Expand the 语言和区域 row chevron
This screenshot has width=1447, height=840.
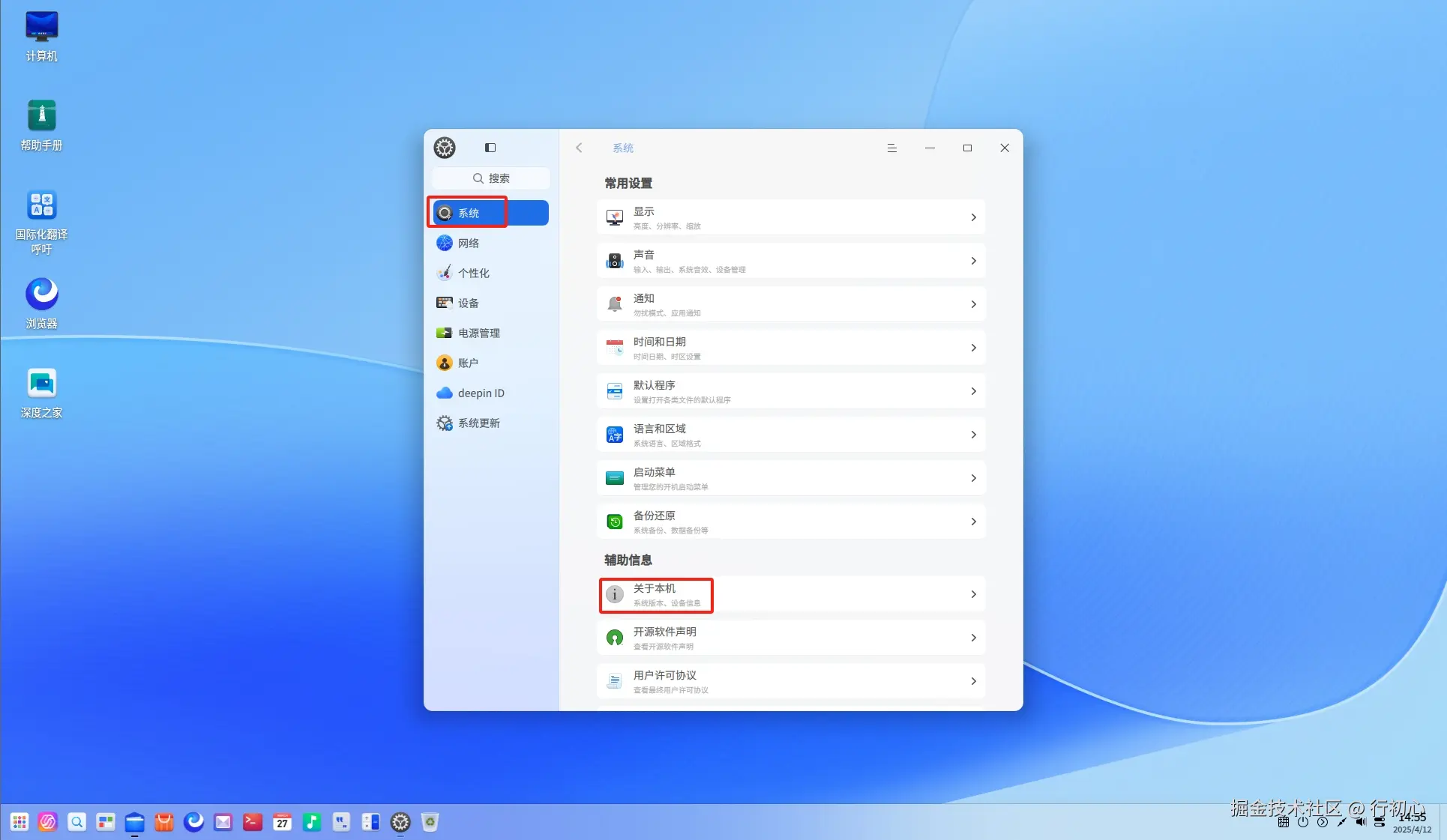click(x=973, y=435)
